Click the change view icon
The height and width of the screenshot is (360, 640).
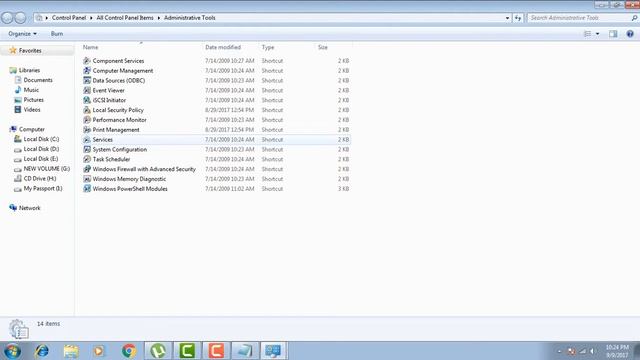click(587, 34)
